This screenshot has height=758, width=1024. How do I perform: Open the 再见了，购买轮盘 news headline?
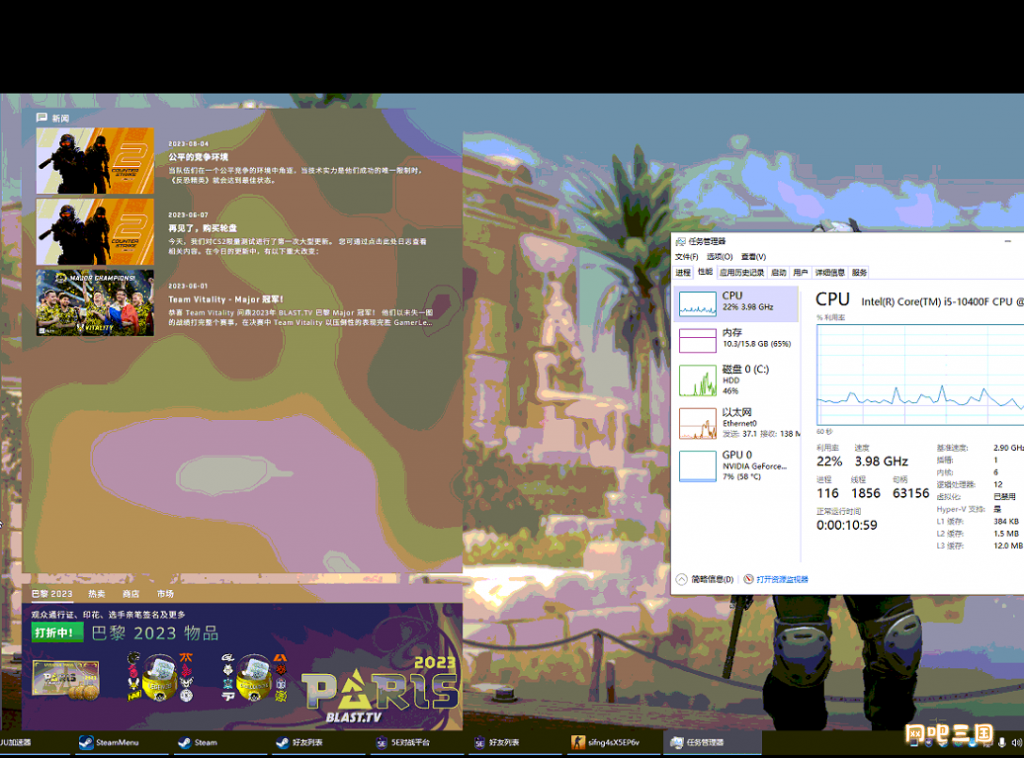(202, 229)
